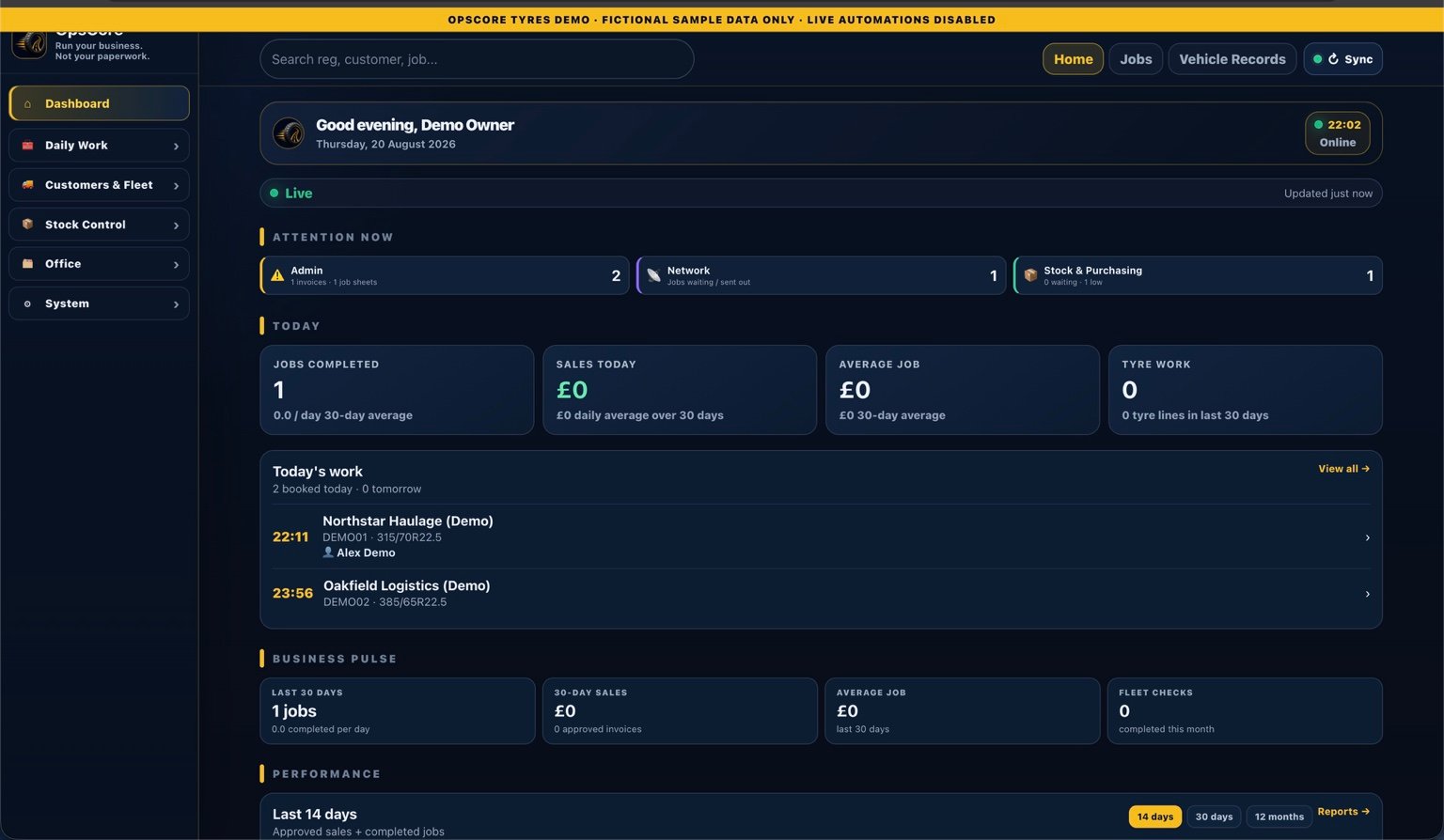
Task: Click the 23:56 booking time
Action: (292, 594)
